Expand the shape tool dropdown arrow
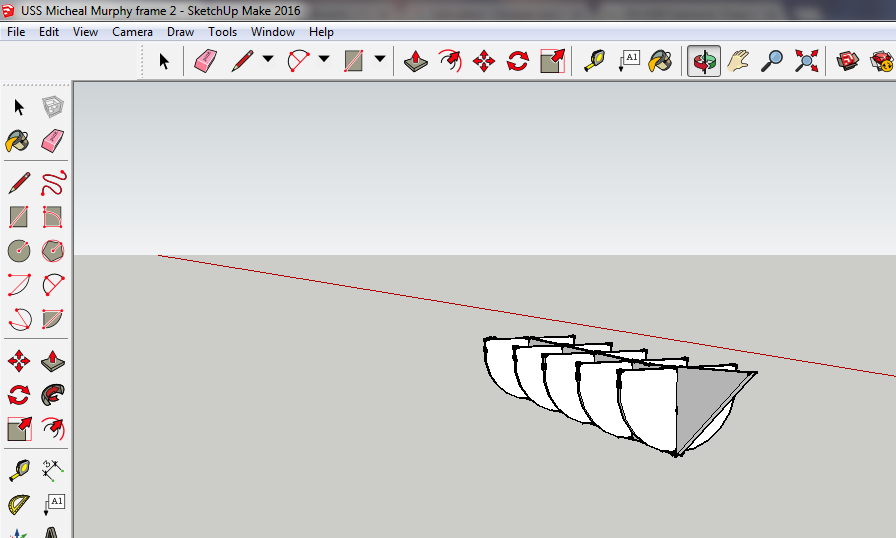This screenshot has height=538, width=896. coord(379,59)
